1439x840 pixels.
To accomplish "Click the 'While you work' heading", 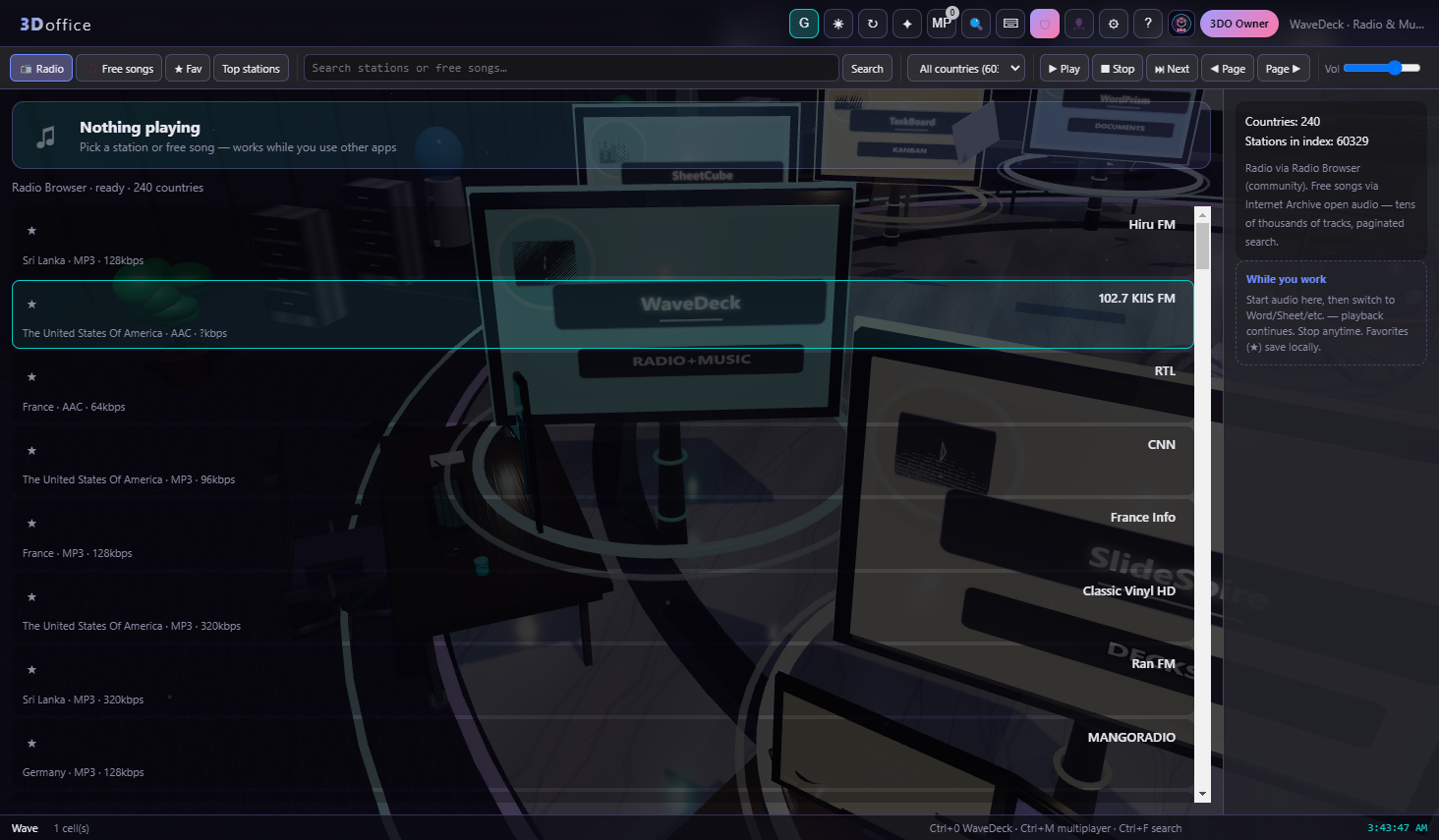I will (1286, 279).
